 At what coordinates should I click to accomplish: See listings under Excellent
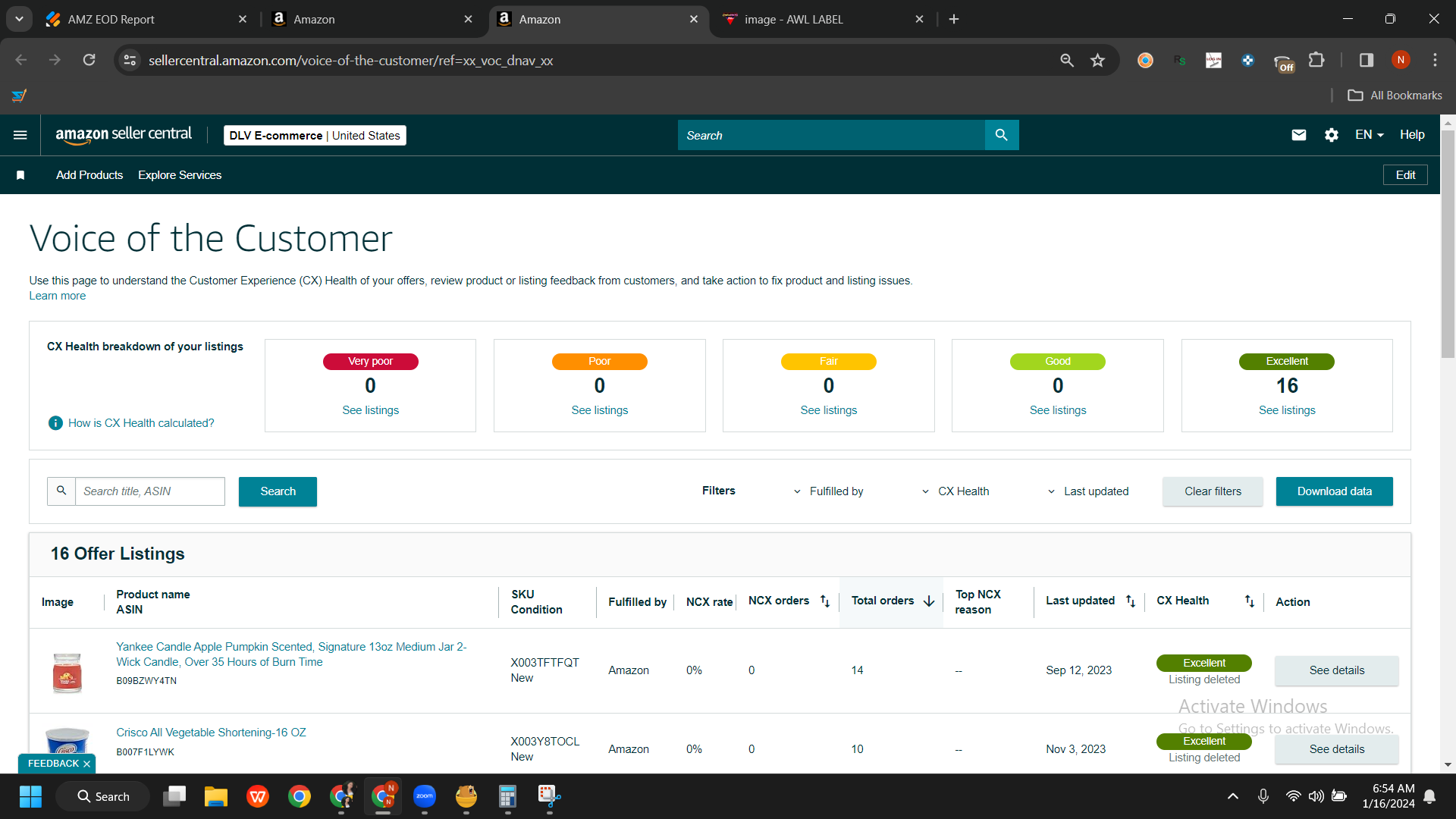[1287, 410]
